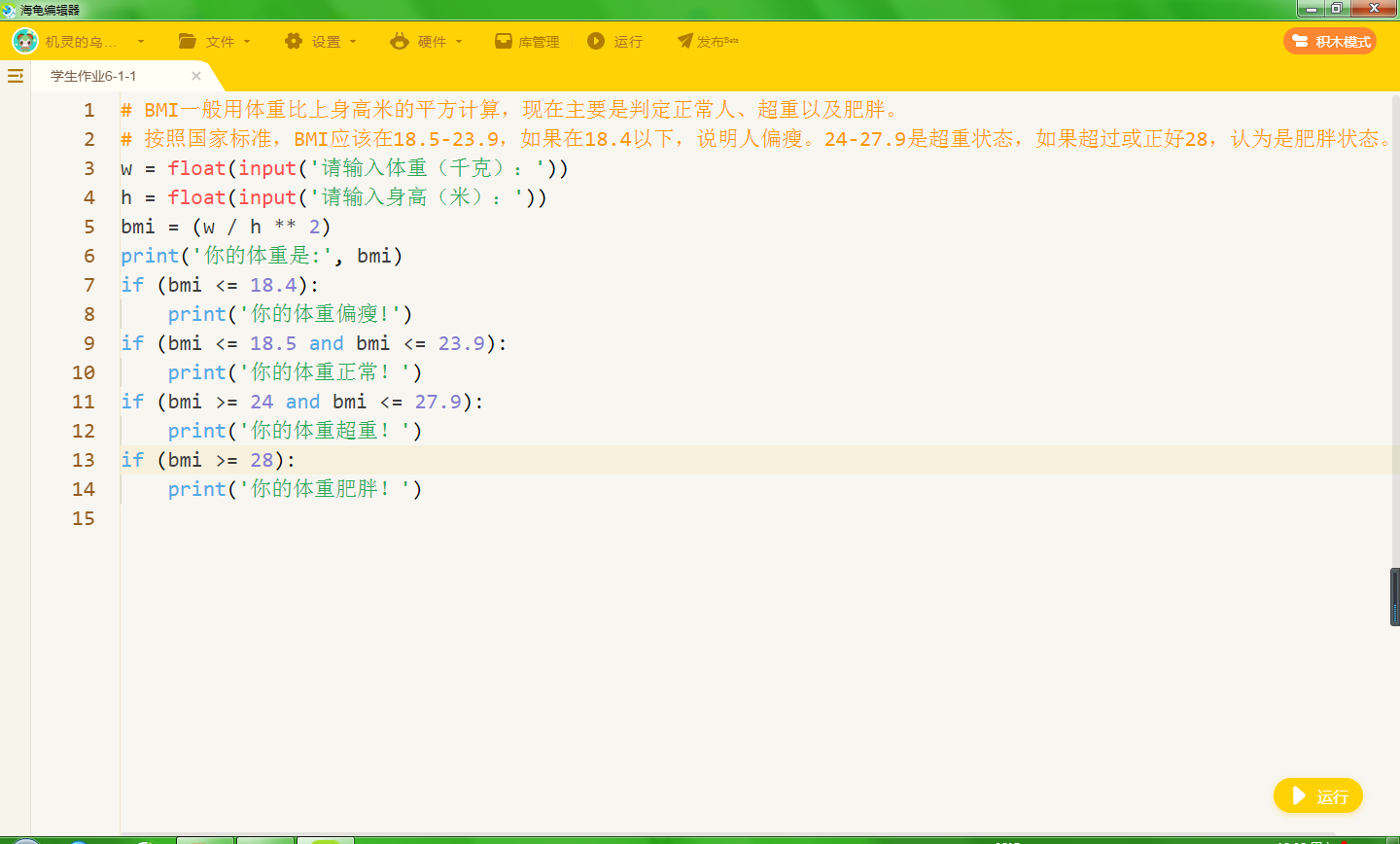
Task: Click the 运行 play icon in toolbar
Action: (596, 41)
